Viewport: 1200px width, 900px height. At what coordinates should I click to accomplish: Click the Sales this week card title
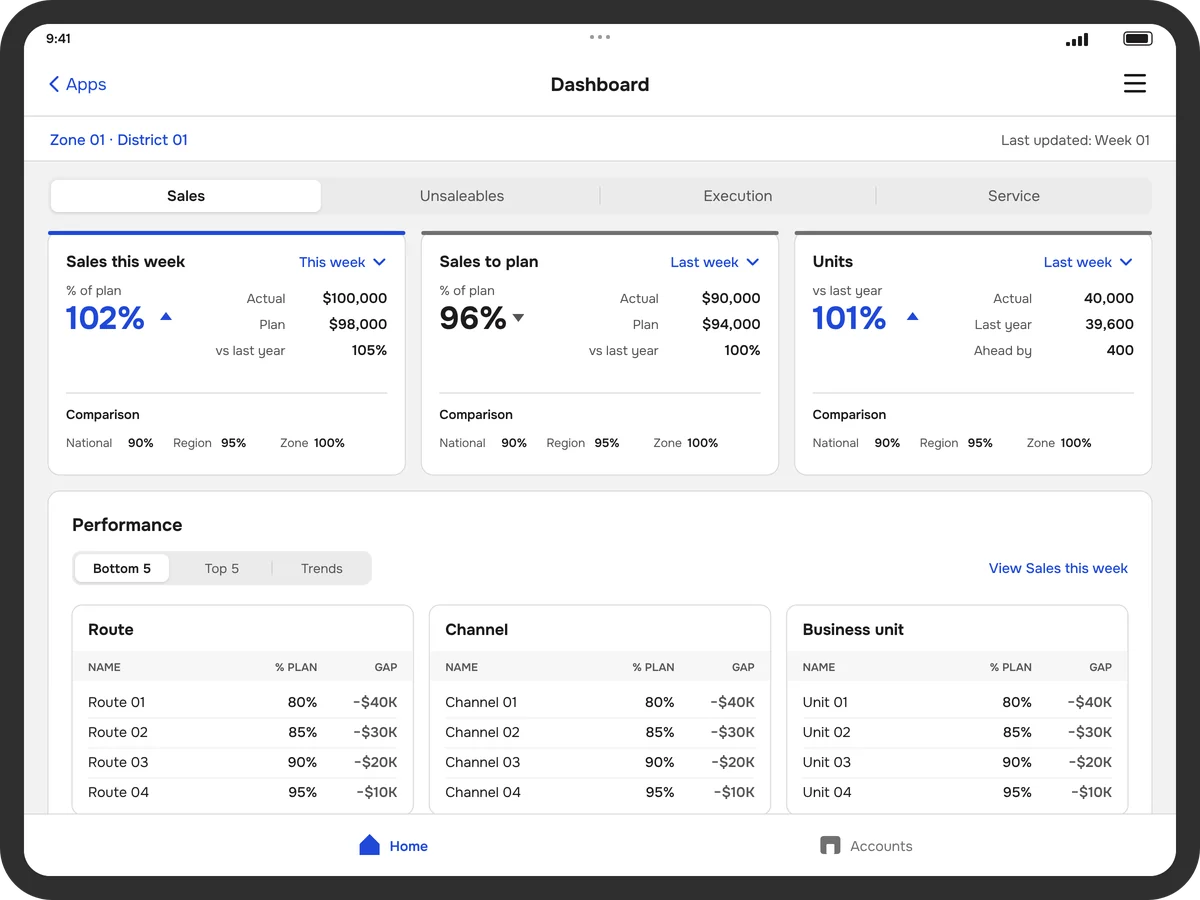126,262
